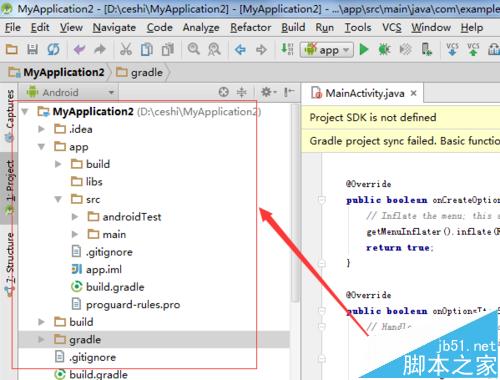
Task: Expand the .idea folder
Action: coord(41,129)
